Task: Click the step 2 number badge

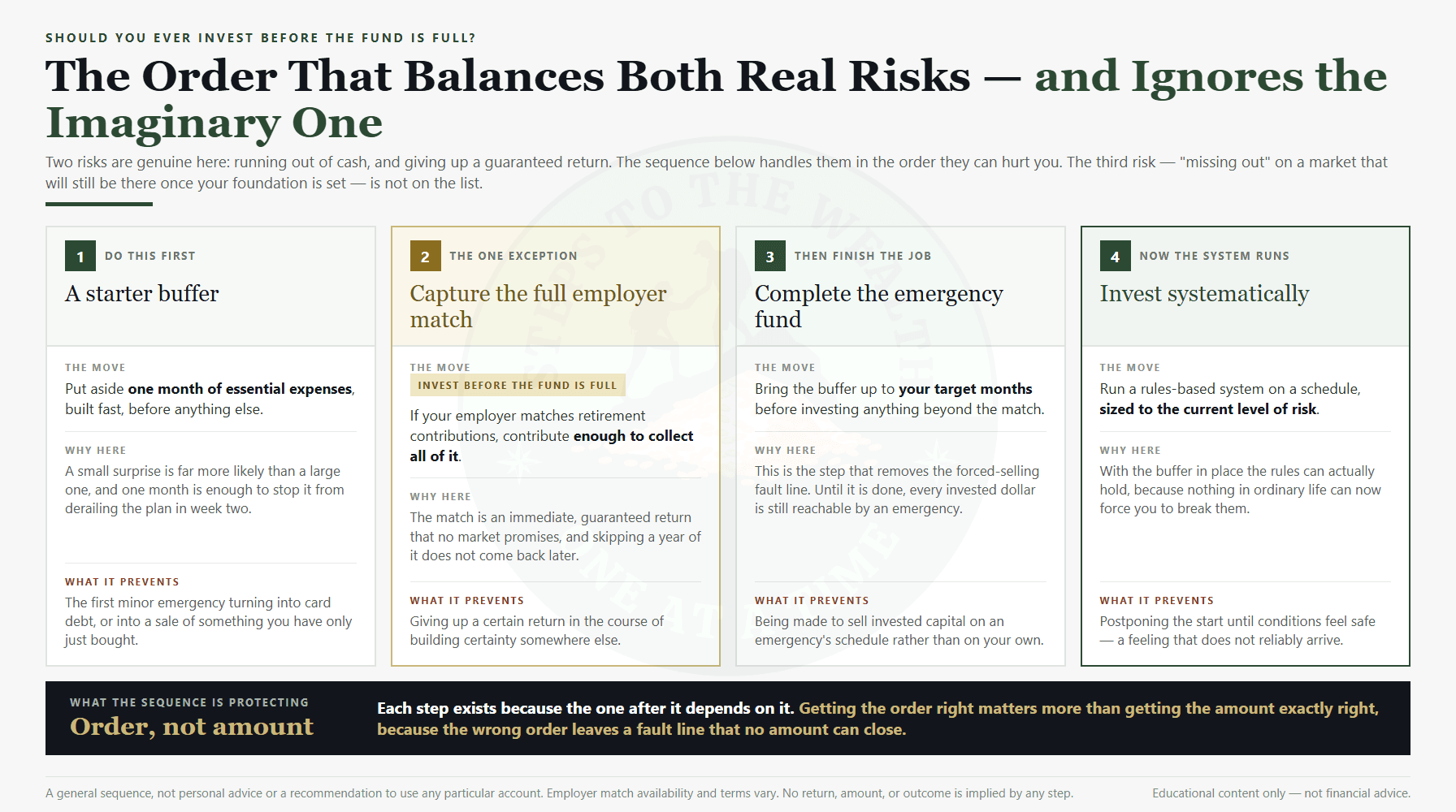Action: 425,257
